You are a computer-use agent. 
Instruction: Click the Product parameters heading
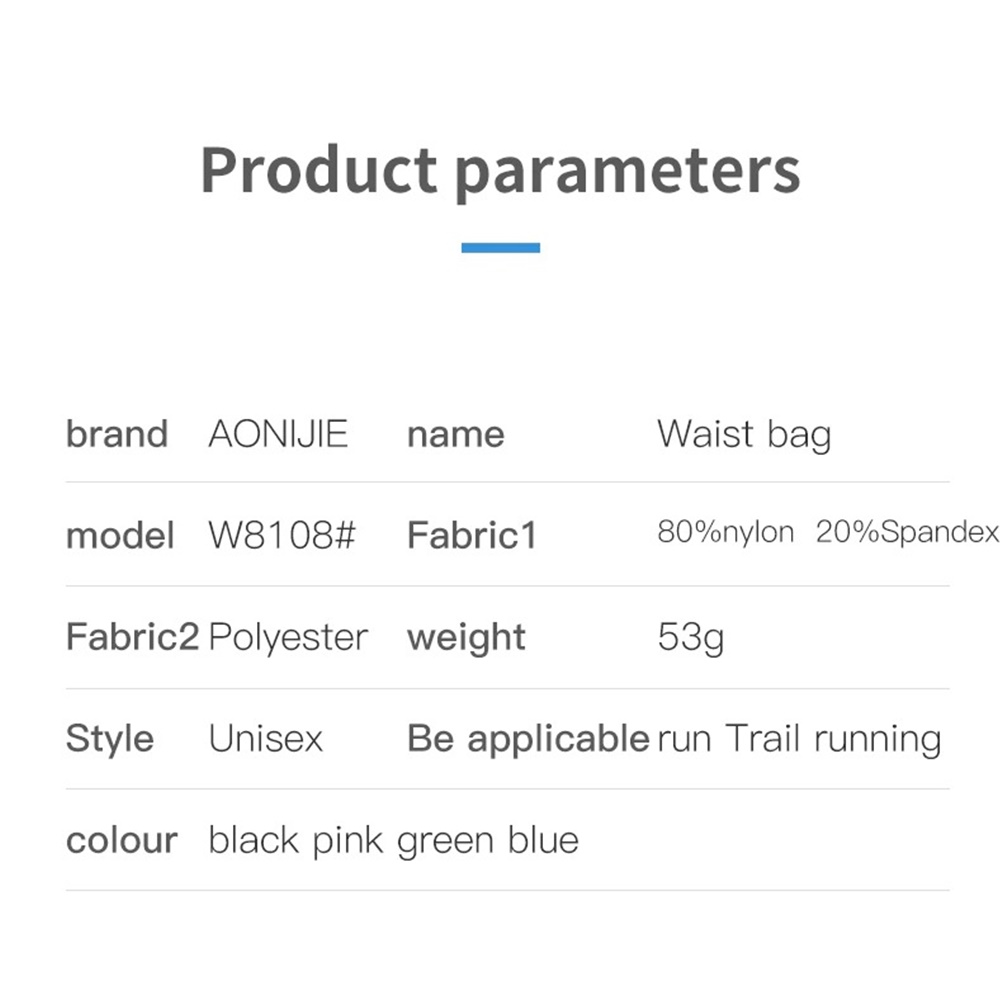pyautogui.click(x=500, y=170)
